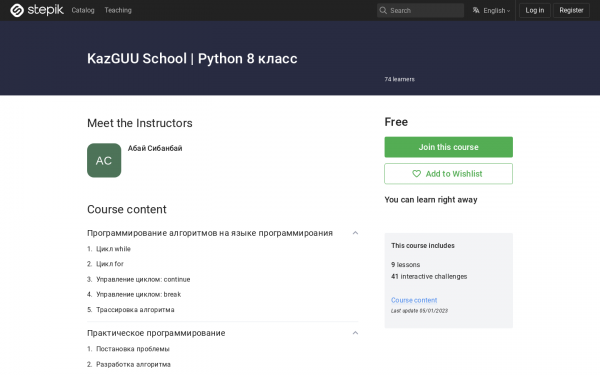Click the Log in button

[535, 10]
